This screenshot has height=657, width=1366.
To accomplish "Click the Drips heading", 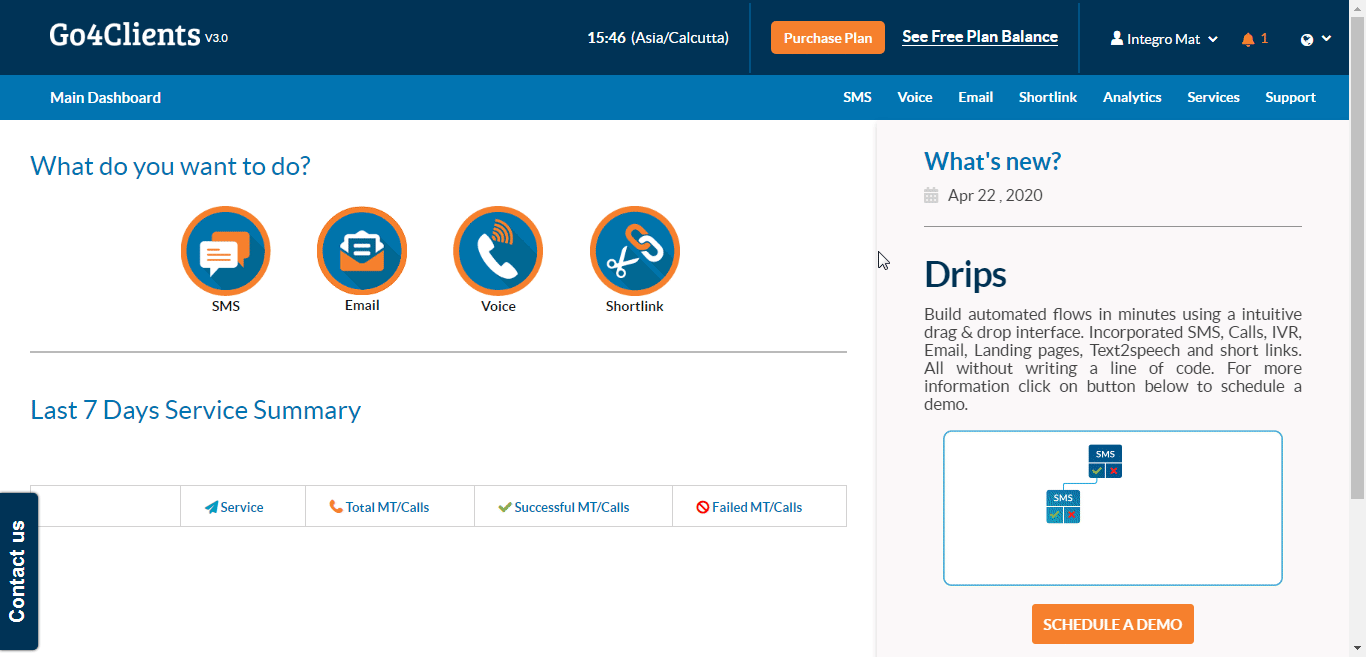I will (x=965, y=274).
